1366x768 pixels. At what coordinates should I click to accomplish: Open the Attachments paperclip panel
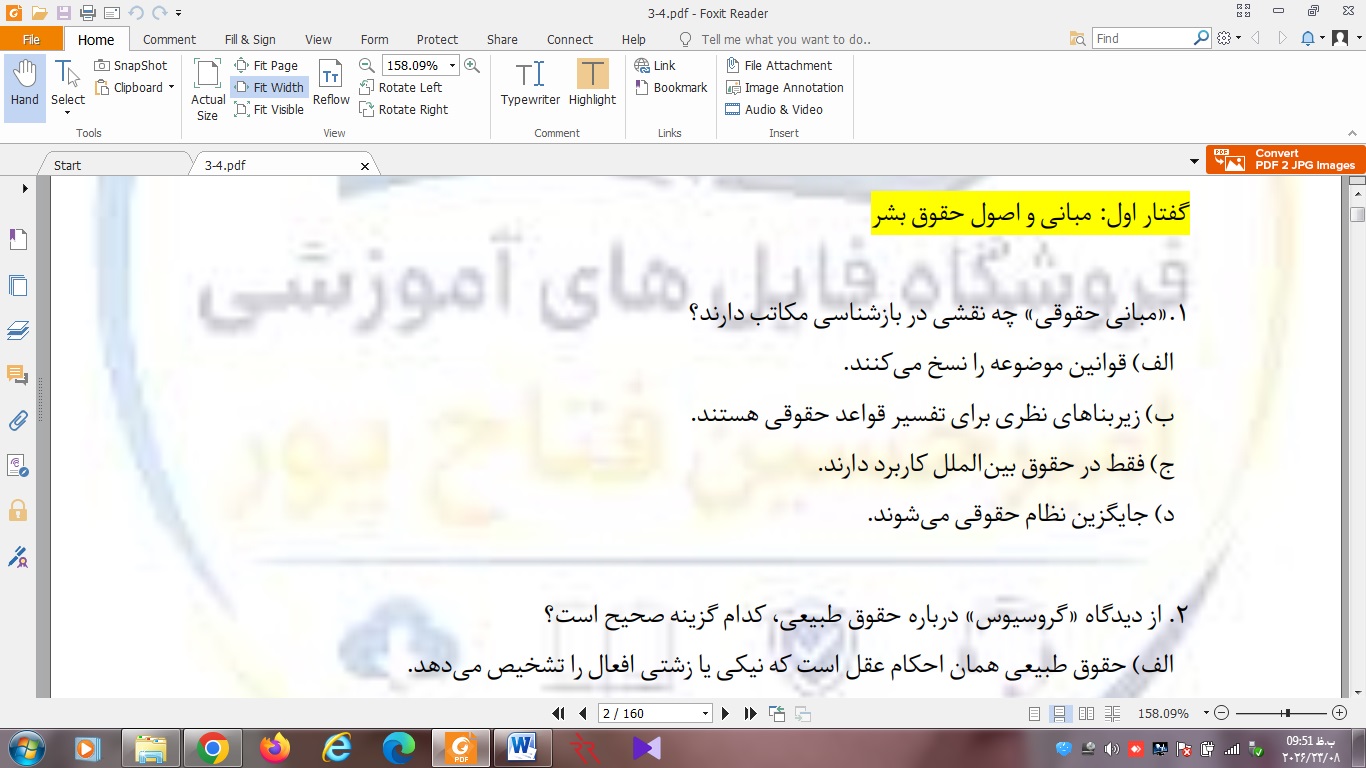coord(18,420)
